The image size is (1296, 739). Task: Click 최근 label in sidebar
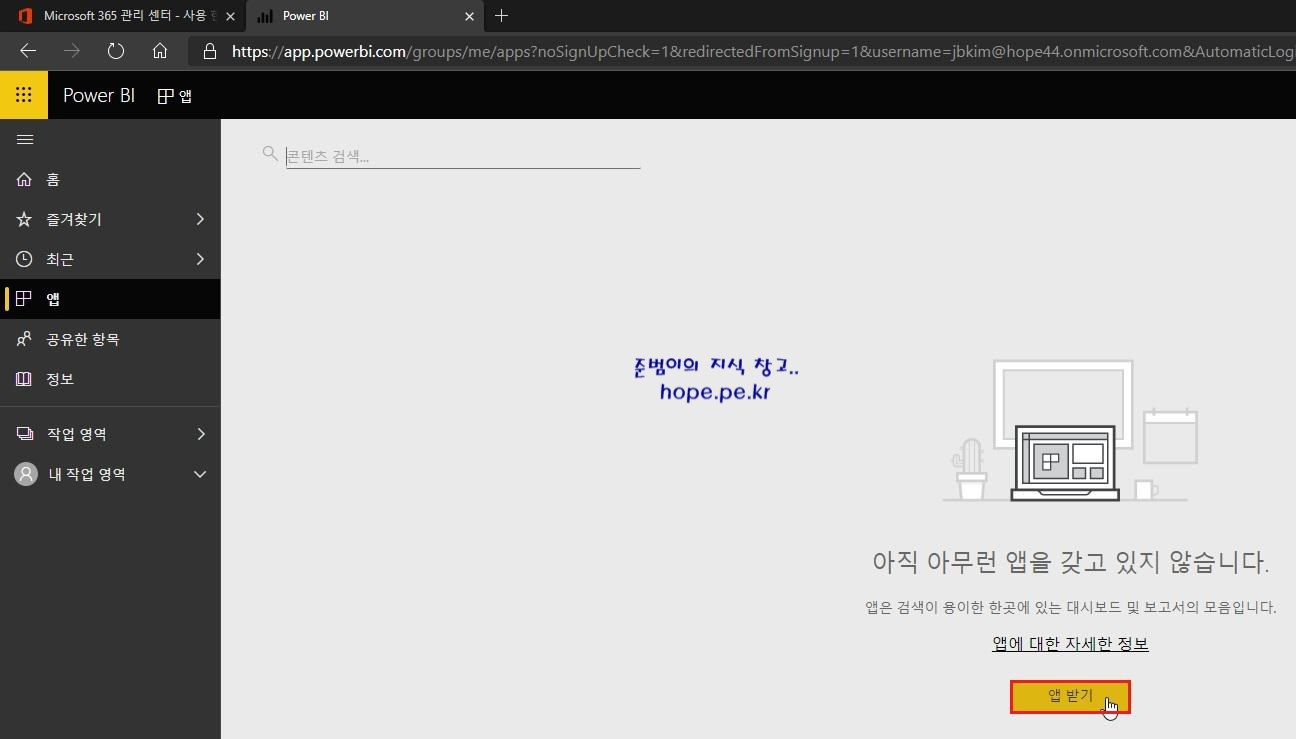click(60, 259)
